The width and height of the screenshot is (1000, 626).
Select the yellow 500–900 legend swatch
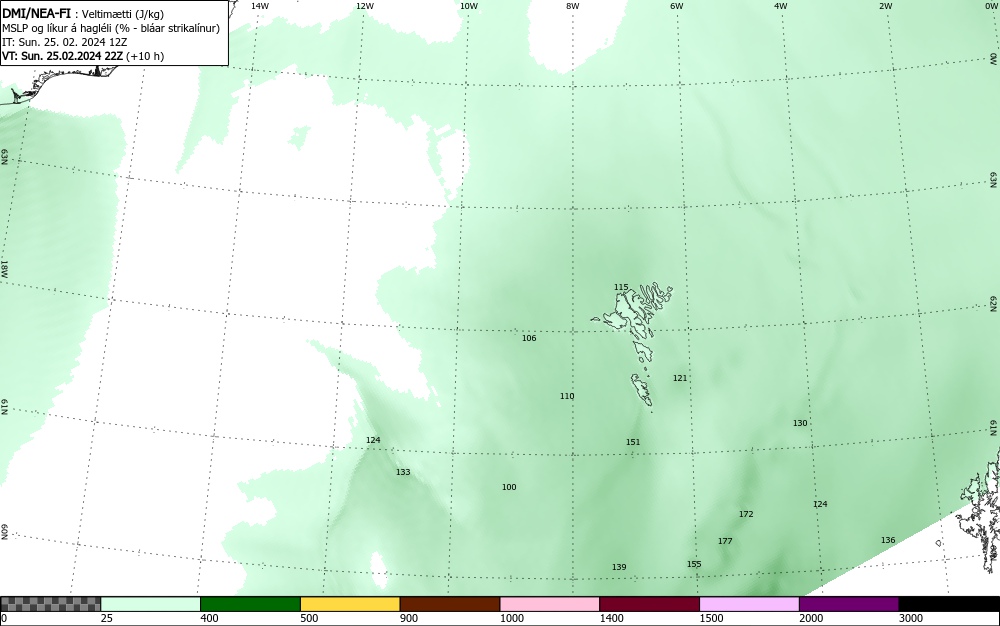coord(350,604)
